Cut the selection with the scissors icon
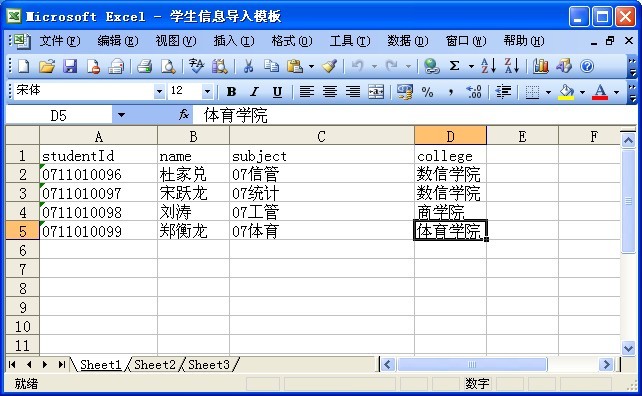The height and width of the screenshot is (396, 642). pyautogui.click(x=248, y=66)
